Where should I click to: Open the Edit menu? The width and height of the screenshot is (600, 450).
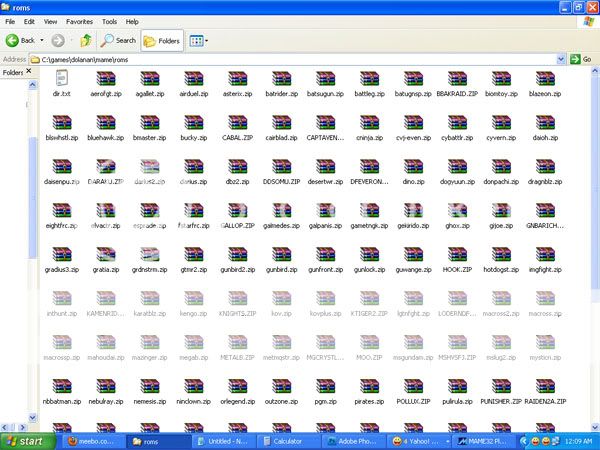(29, 21)
